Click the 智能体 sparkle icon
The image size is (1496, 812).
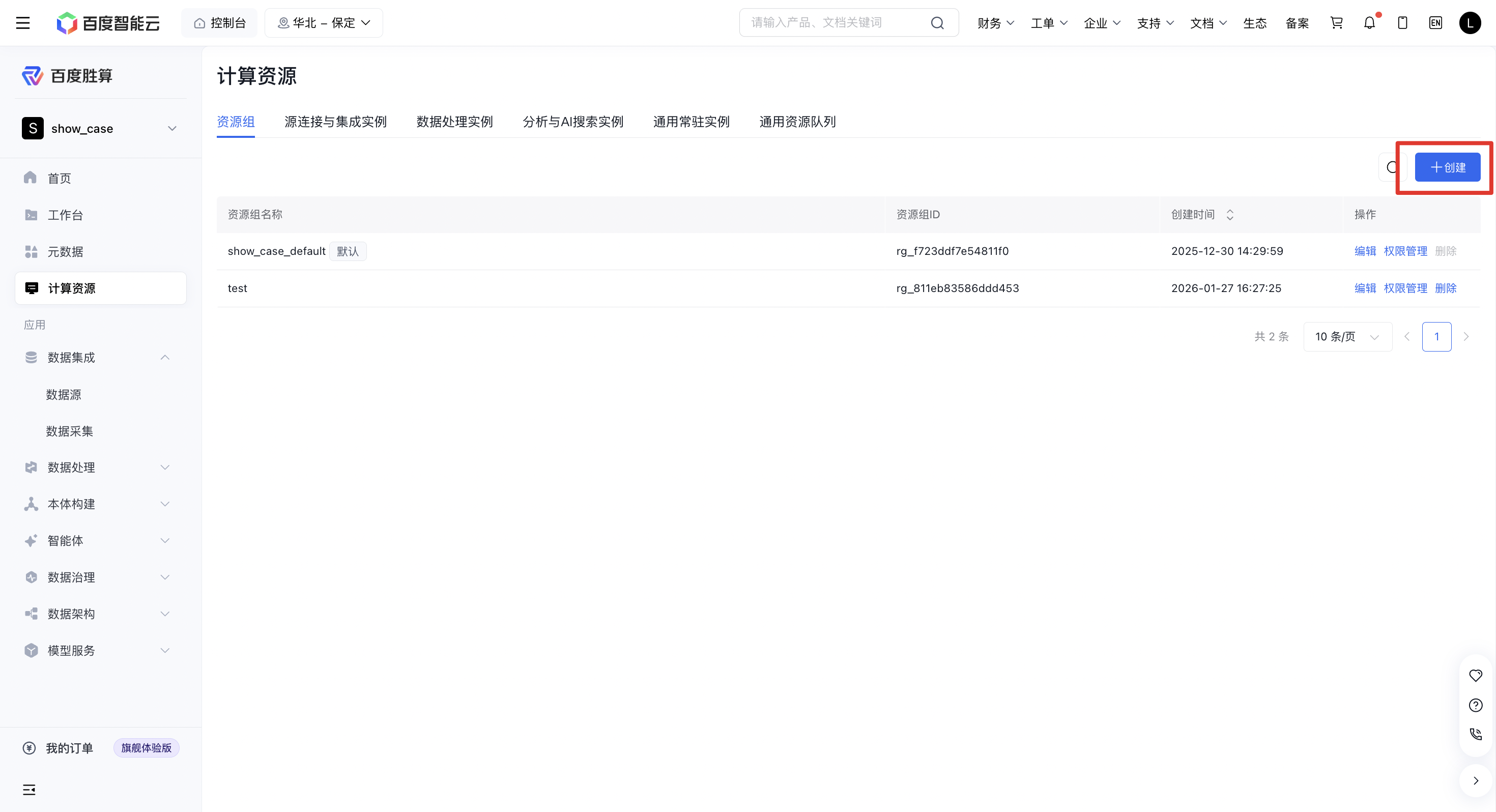coord(31,540)
